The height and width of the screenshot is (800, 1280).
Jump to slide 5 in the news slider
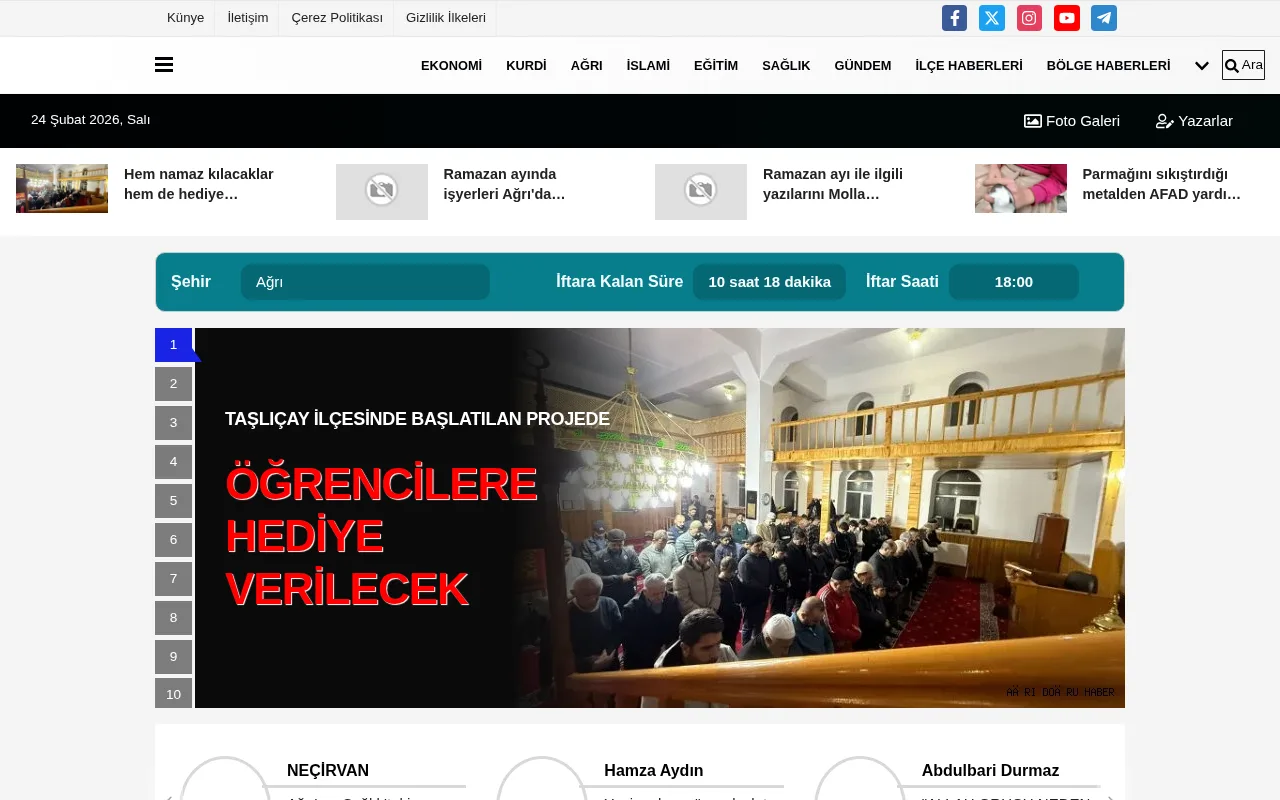pos(173,500)
